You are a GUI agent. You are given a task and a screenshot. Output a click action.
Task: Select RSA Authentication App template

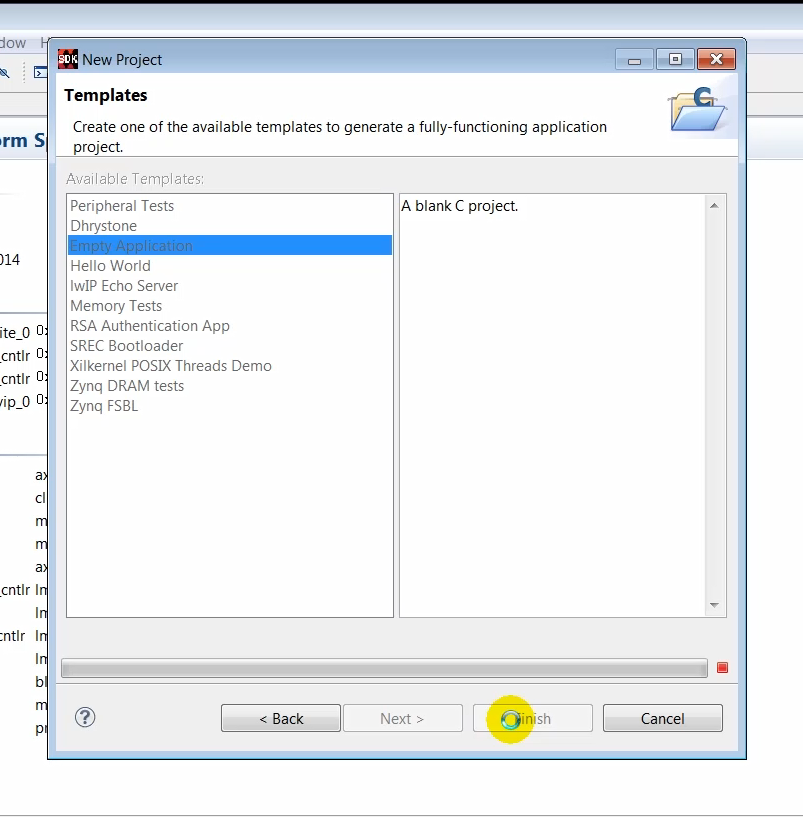pos(150,326)
